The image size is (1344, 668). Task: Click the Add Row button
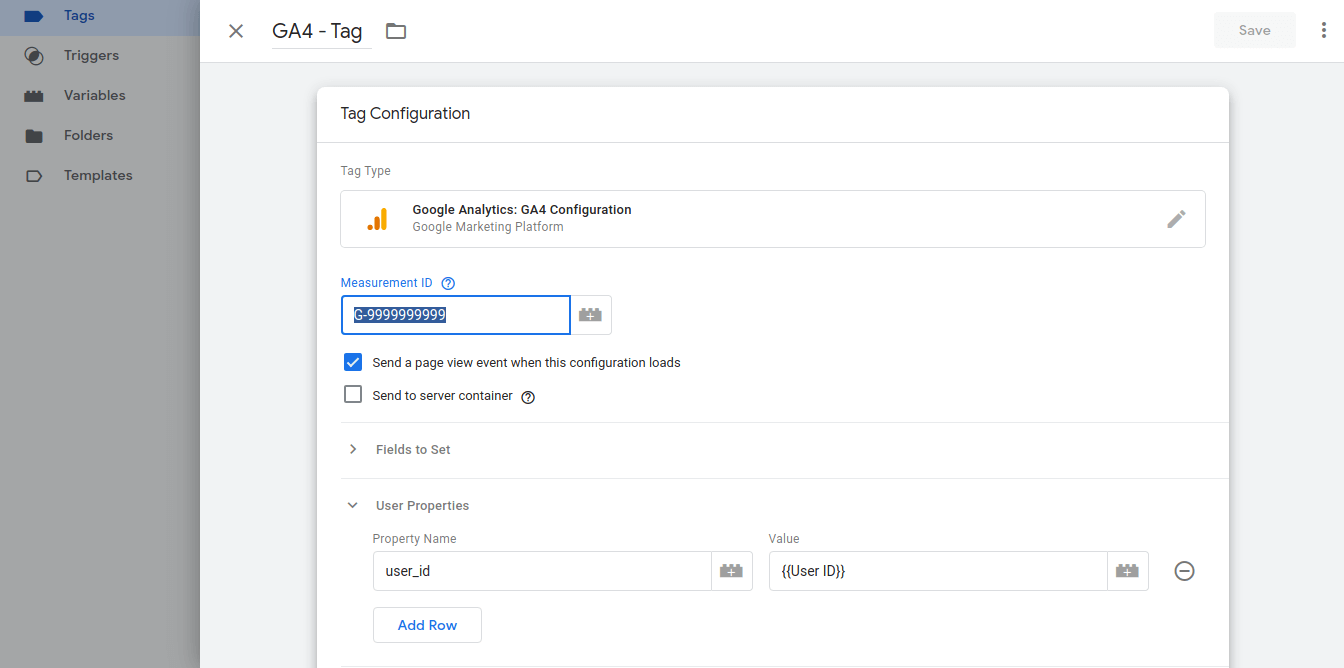(x=427, y=625)
